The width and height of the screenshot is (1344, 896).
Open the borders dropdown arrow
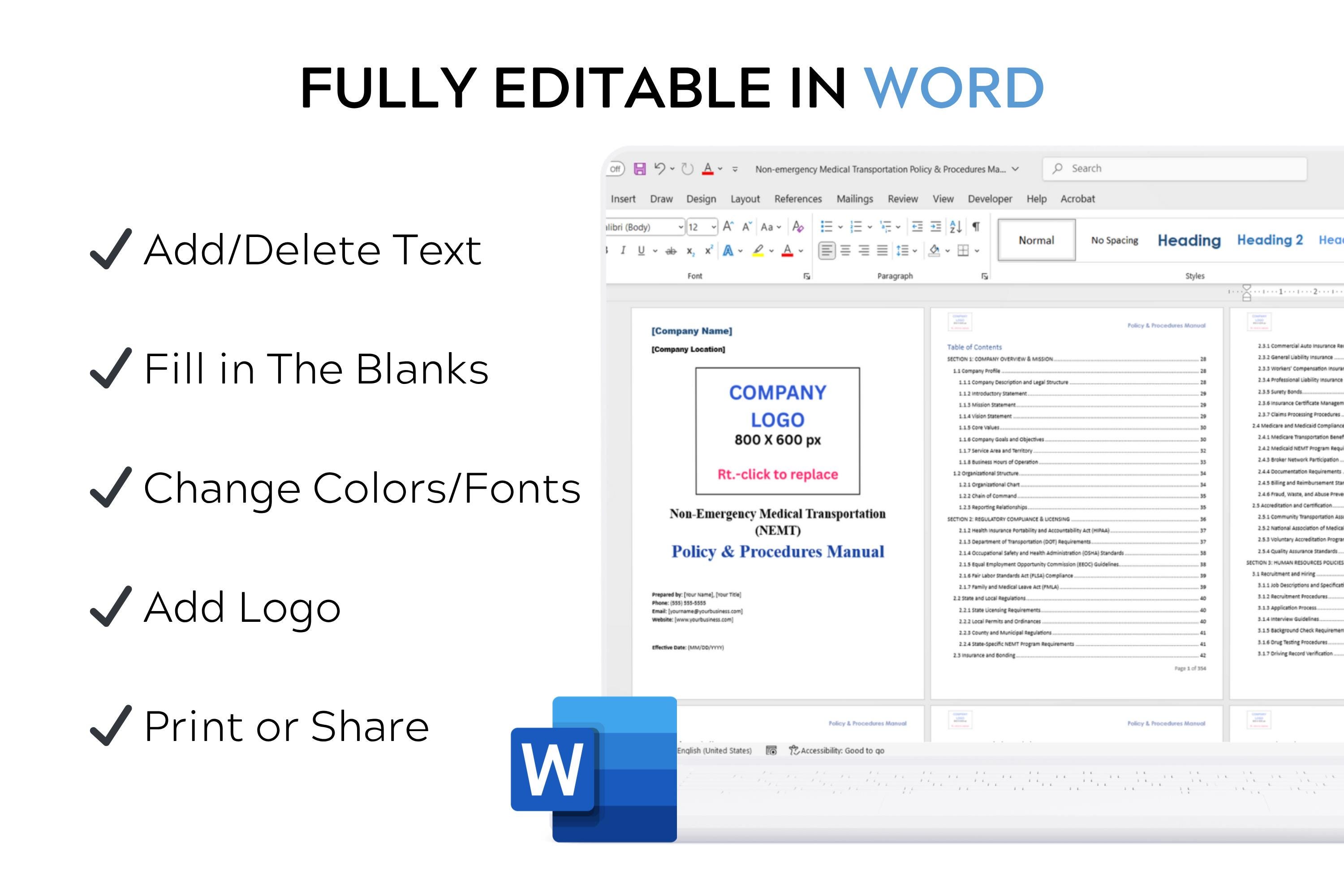click(977, 251)
